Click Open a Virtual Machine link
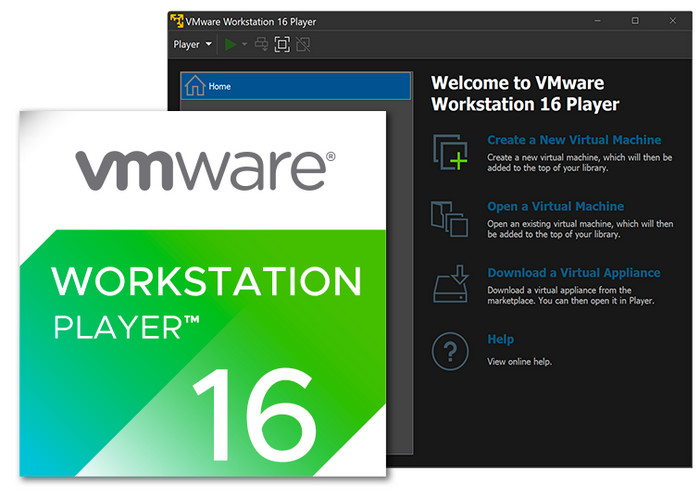This screenshot has height=496, width=700. [555, 206]
